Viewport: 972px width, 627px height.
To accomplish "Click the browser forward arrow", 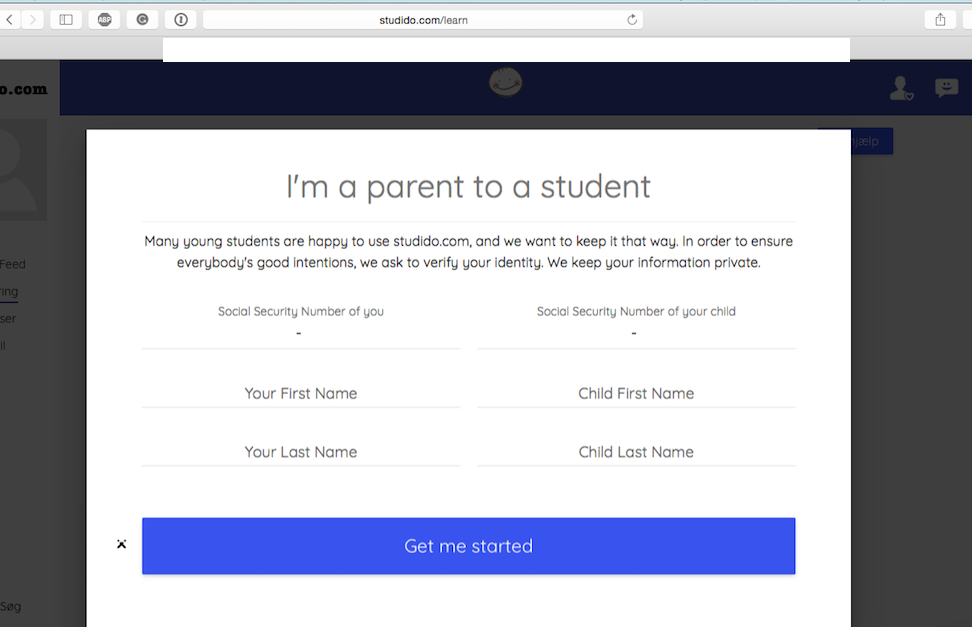I will 32,20.
